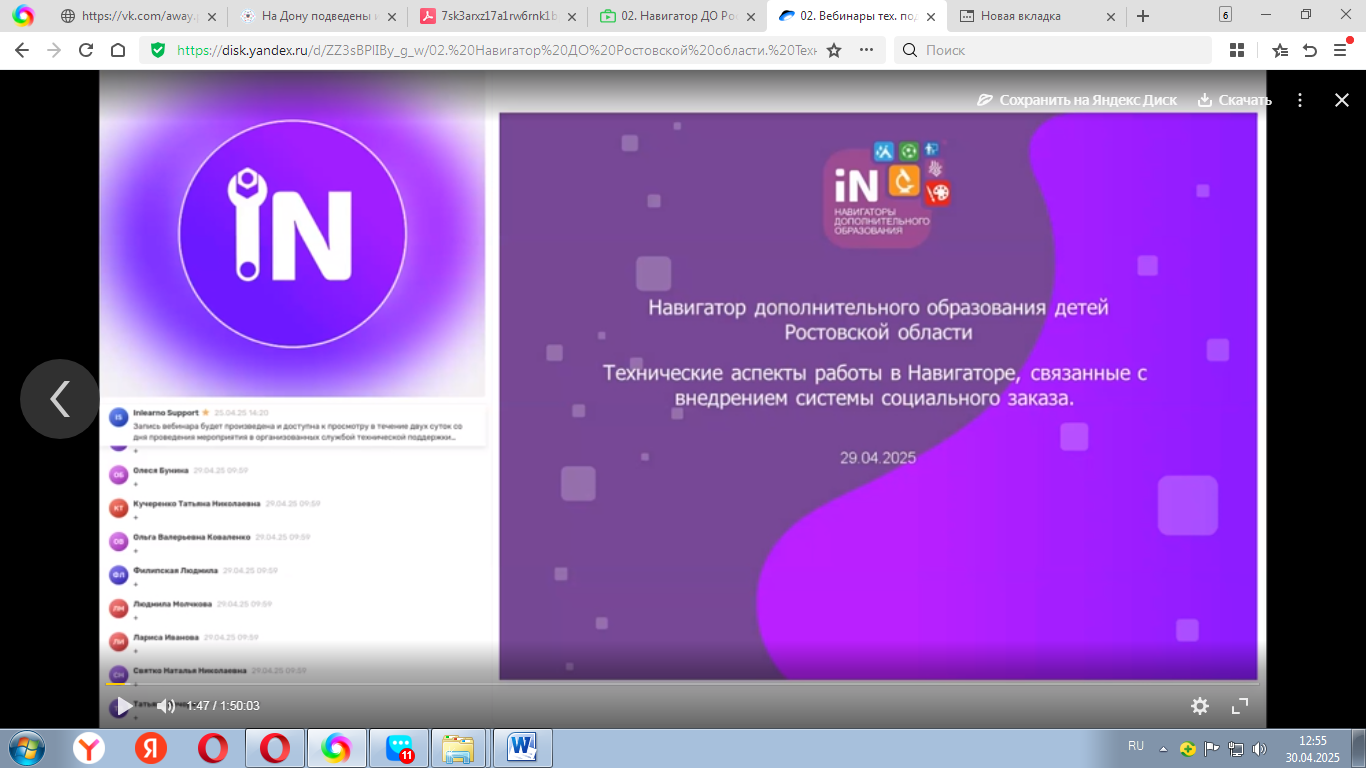
Task: Click the slide date 29.04.2025
Action: click(878, 458)
